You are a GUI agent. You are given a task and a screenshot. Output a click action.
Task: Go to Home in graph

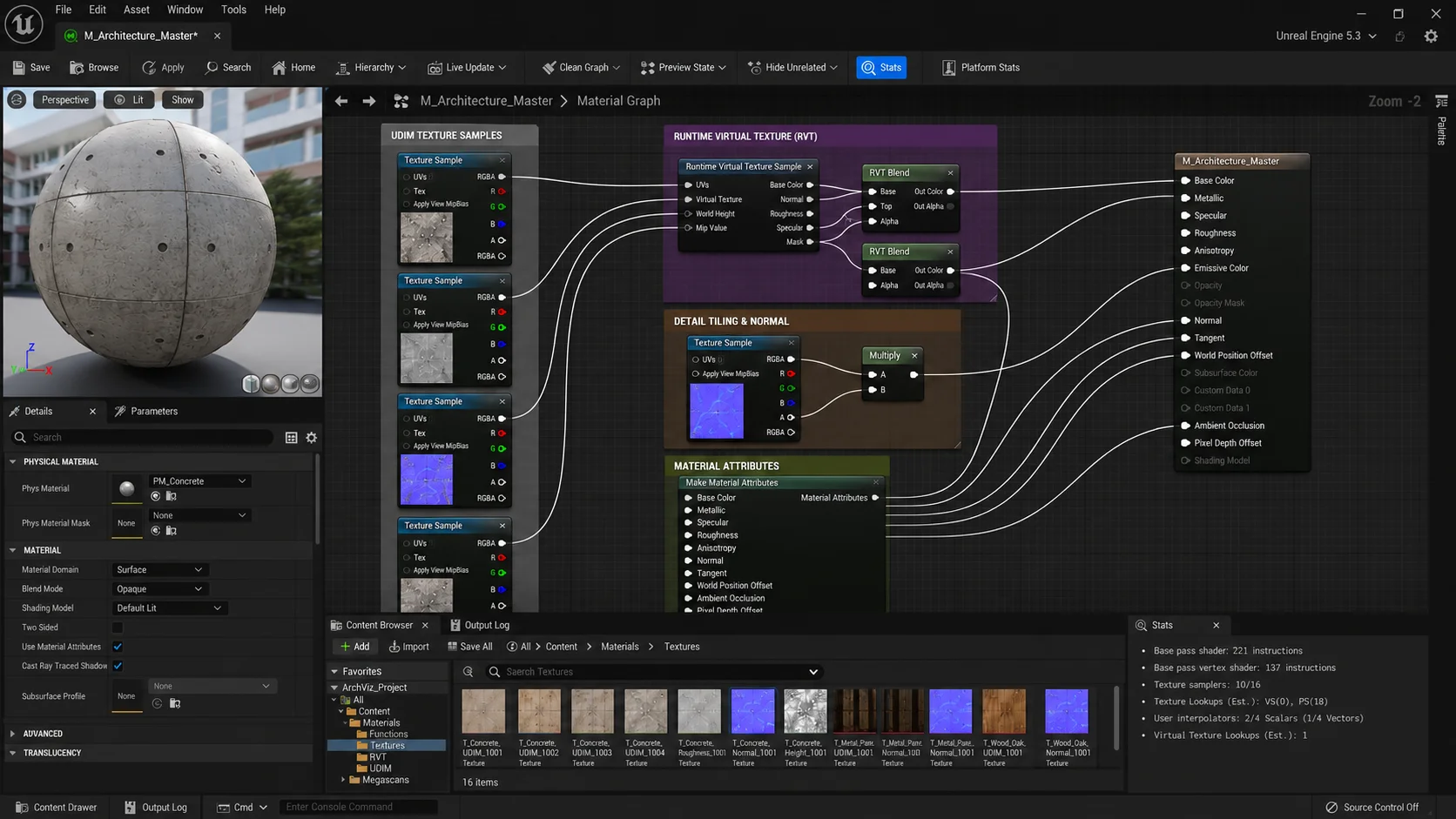293,67
